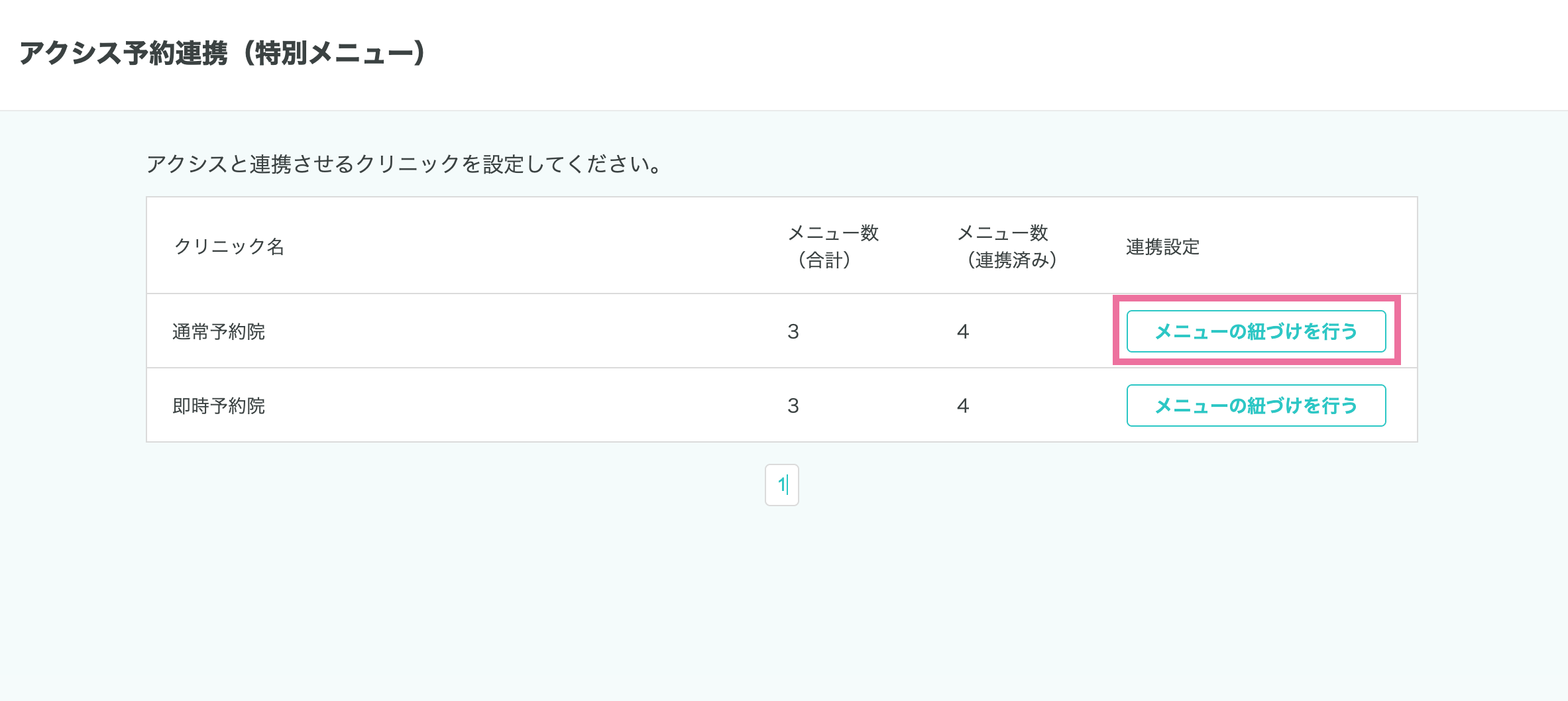
Task: Click the total menu count for 即時予約院
Action: click(793, 405)
